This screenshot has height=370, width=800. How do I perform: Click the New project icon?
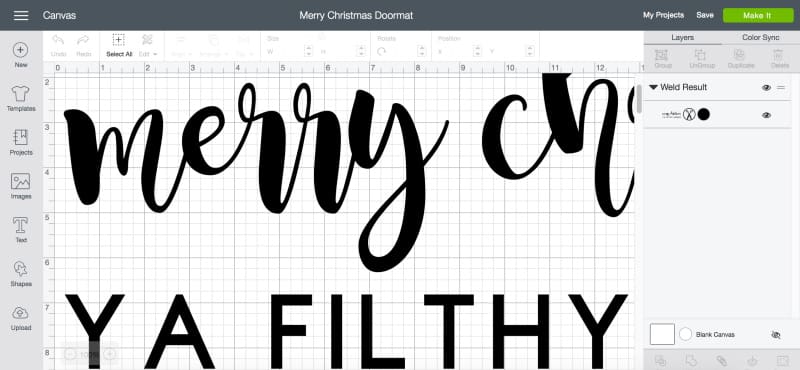20,50
